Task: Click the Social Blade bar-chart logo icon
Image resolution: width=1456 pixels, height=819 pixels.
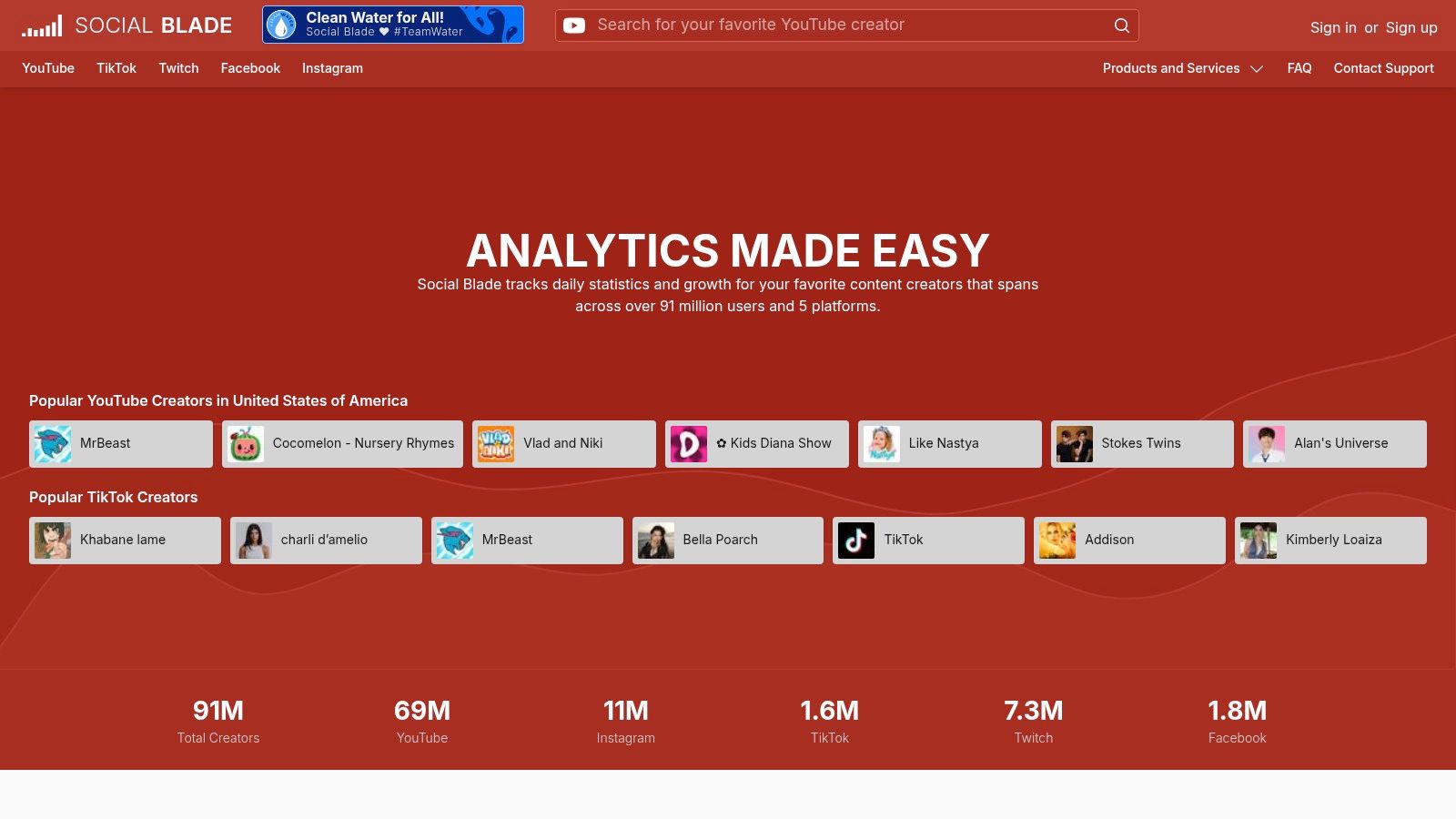Action: click(42, 25)
